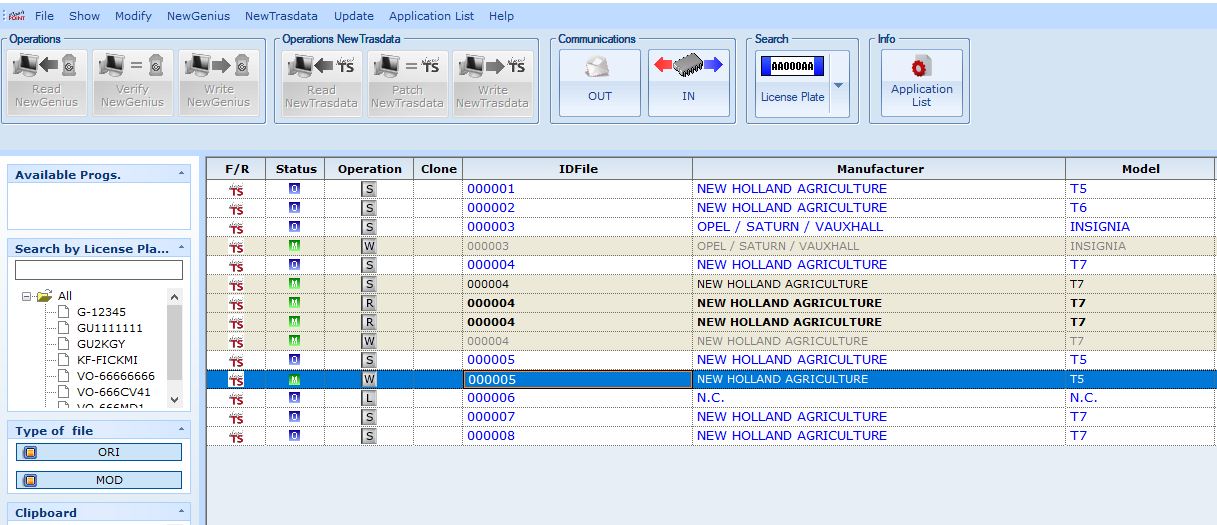Screen dimensions: 1217x525
Task: Open the Help menu
Action: point(502,16)
